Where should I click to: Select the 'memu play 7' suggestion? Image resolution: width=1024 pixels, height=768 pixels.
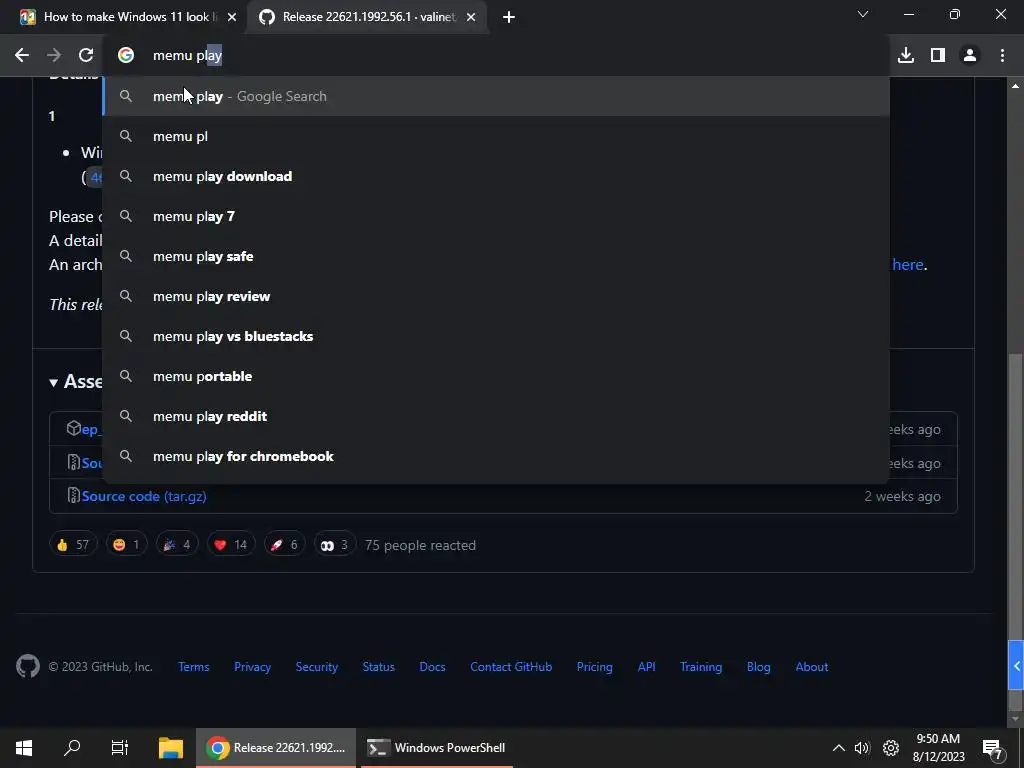496,216
